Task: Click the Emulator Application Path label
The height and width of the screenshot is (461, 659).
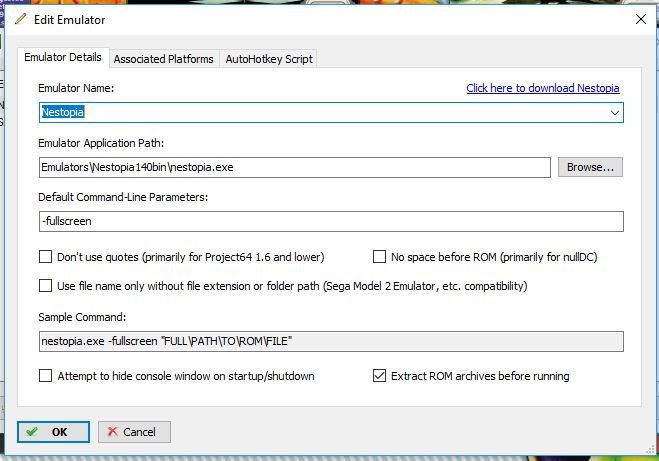Action: pos(101,143)
